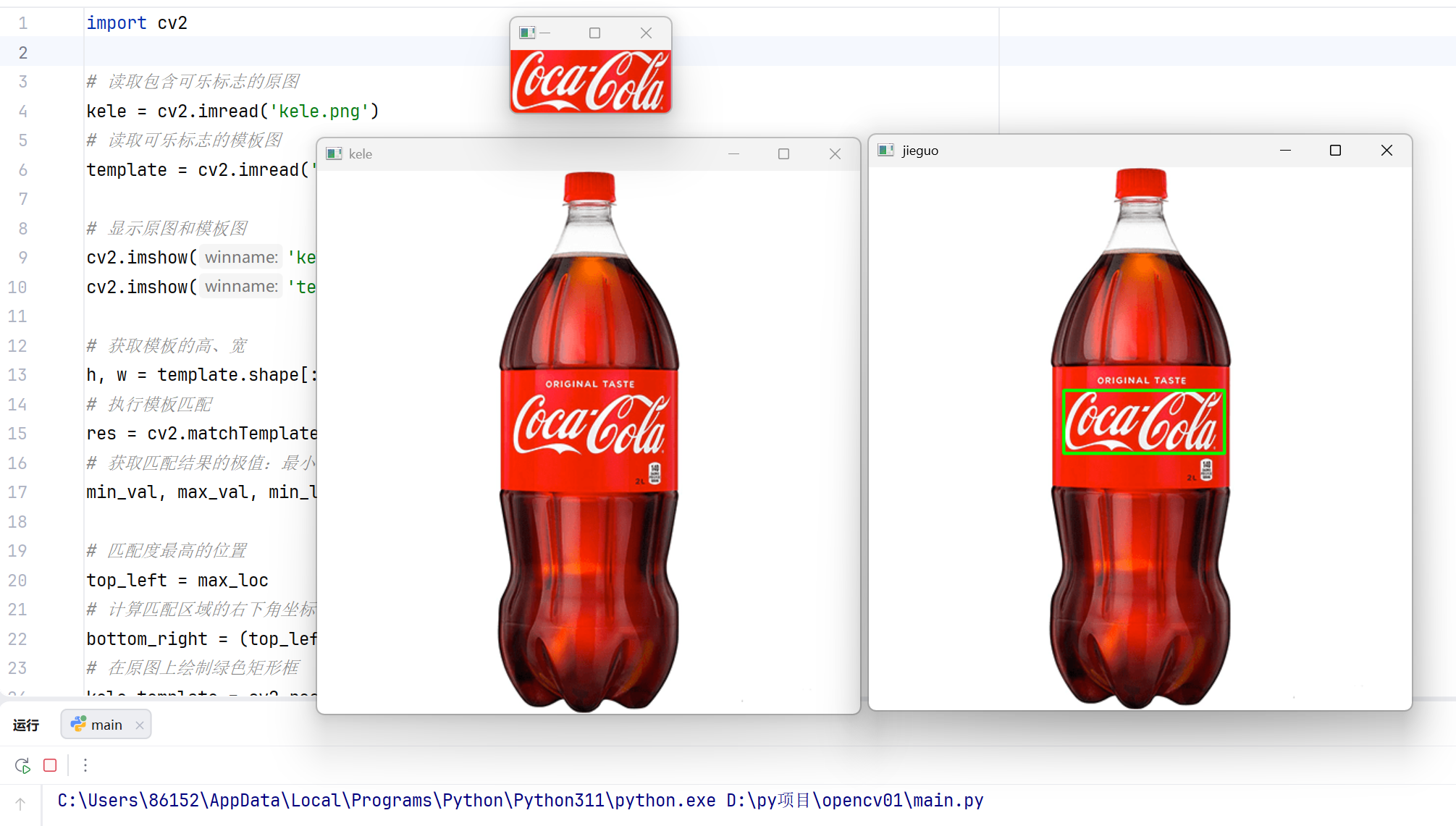
Task: Click the up arrow in console gutter
Action: click(20, 804)
